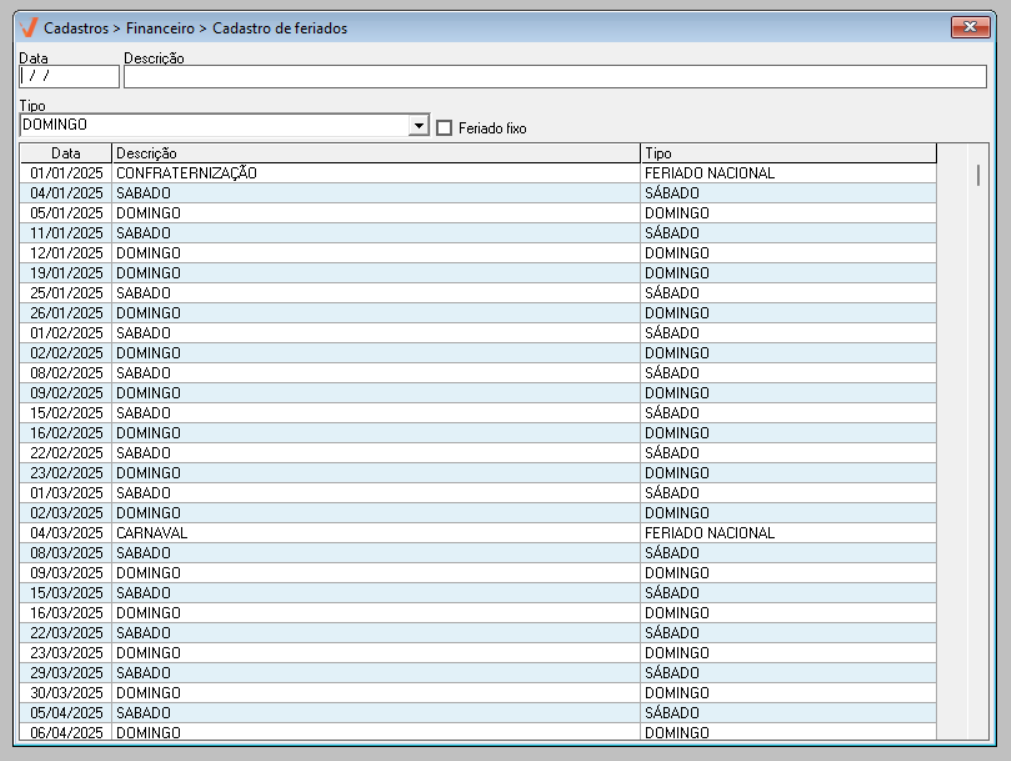Open the Tipo dropdown arrow
1011x761 pixels.
click(x=418, y=126)
